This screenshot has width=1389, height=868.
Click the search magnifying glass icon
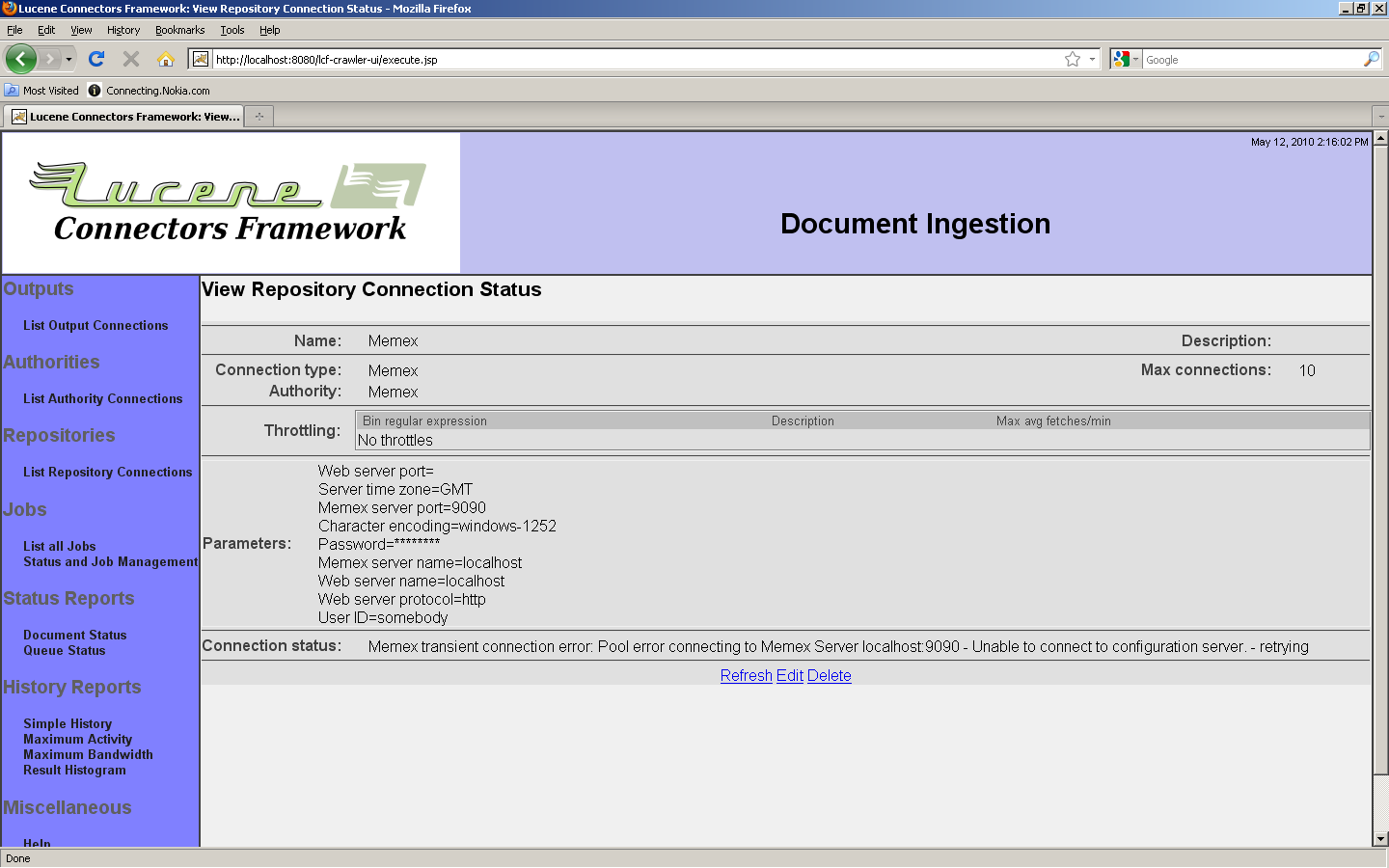point(1371,59)
